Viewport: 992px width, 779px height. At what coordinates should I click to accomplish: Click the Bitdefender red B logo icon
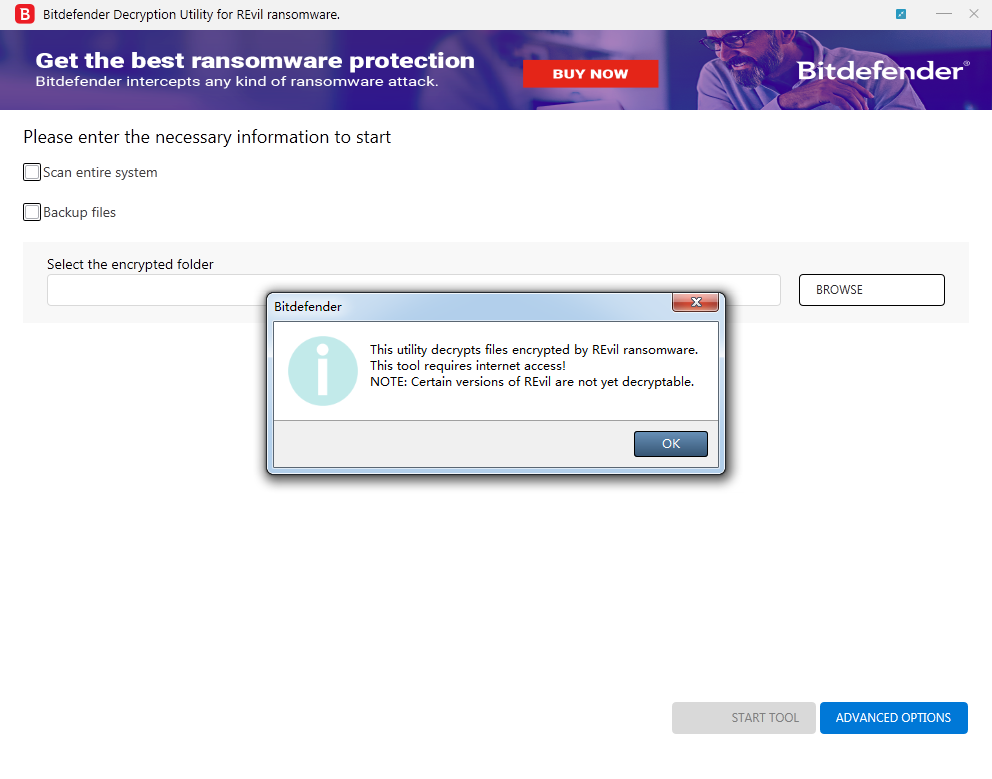(25, 14)
